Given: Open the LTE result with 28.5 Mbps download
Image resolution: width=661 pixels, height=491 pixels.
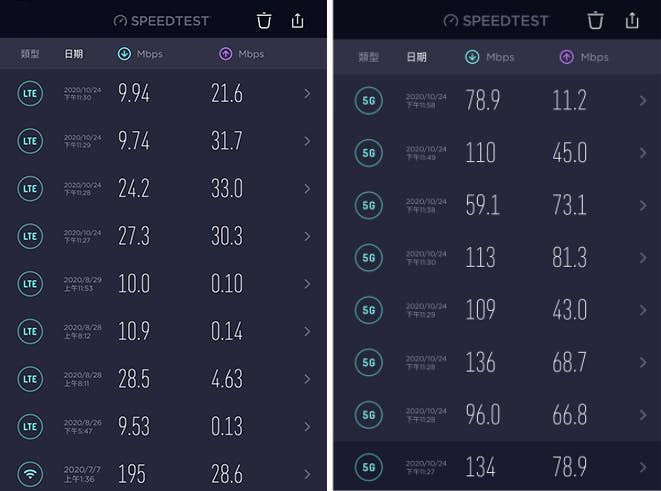Looking at the screenshot, I should [x=163, y=379].
